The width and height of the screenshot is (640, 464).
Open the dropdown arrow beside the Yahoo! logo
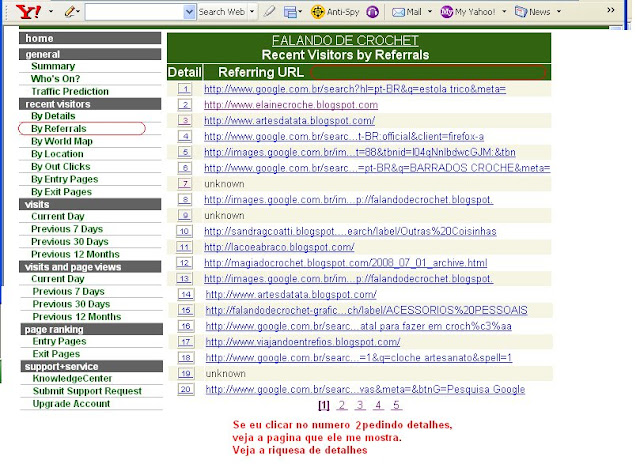tap(51, 12)
